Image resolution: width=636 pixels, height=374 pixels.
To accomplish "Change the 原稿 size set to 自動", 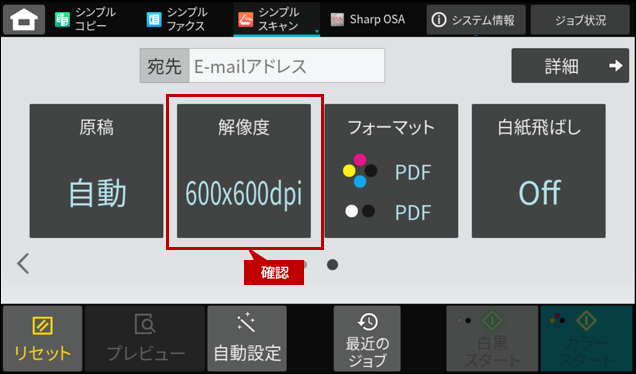I will [97, 171].
